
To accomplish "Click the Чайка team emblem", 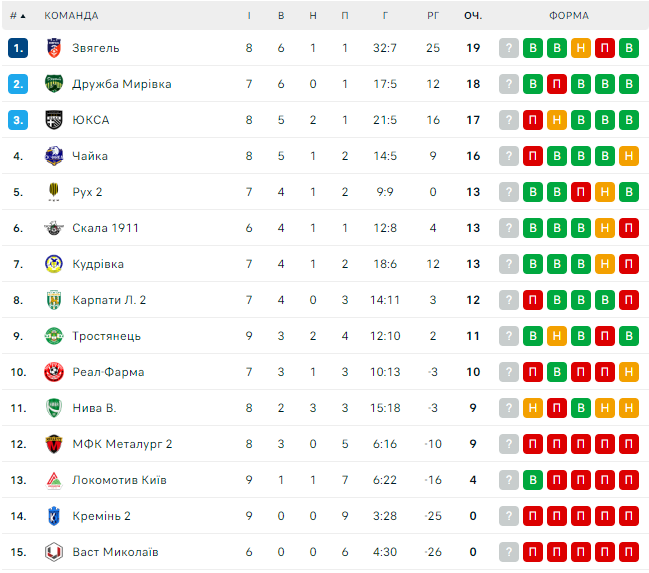I will [x=54, y=156].
